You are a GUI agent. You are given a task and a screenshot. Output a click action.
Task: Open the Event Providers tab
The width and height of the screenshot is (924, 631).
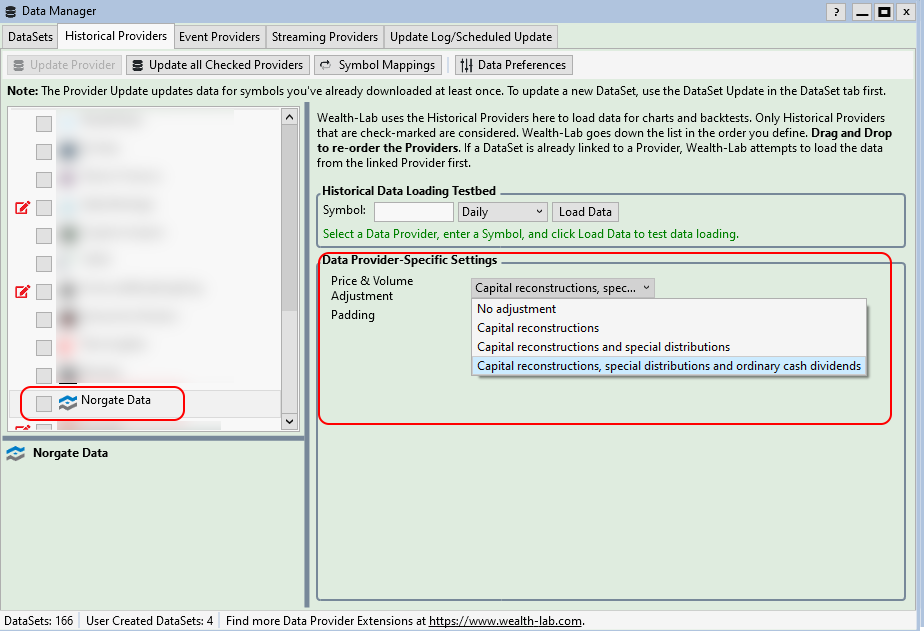[x=219, y=37]
